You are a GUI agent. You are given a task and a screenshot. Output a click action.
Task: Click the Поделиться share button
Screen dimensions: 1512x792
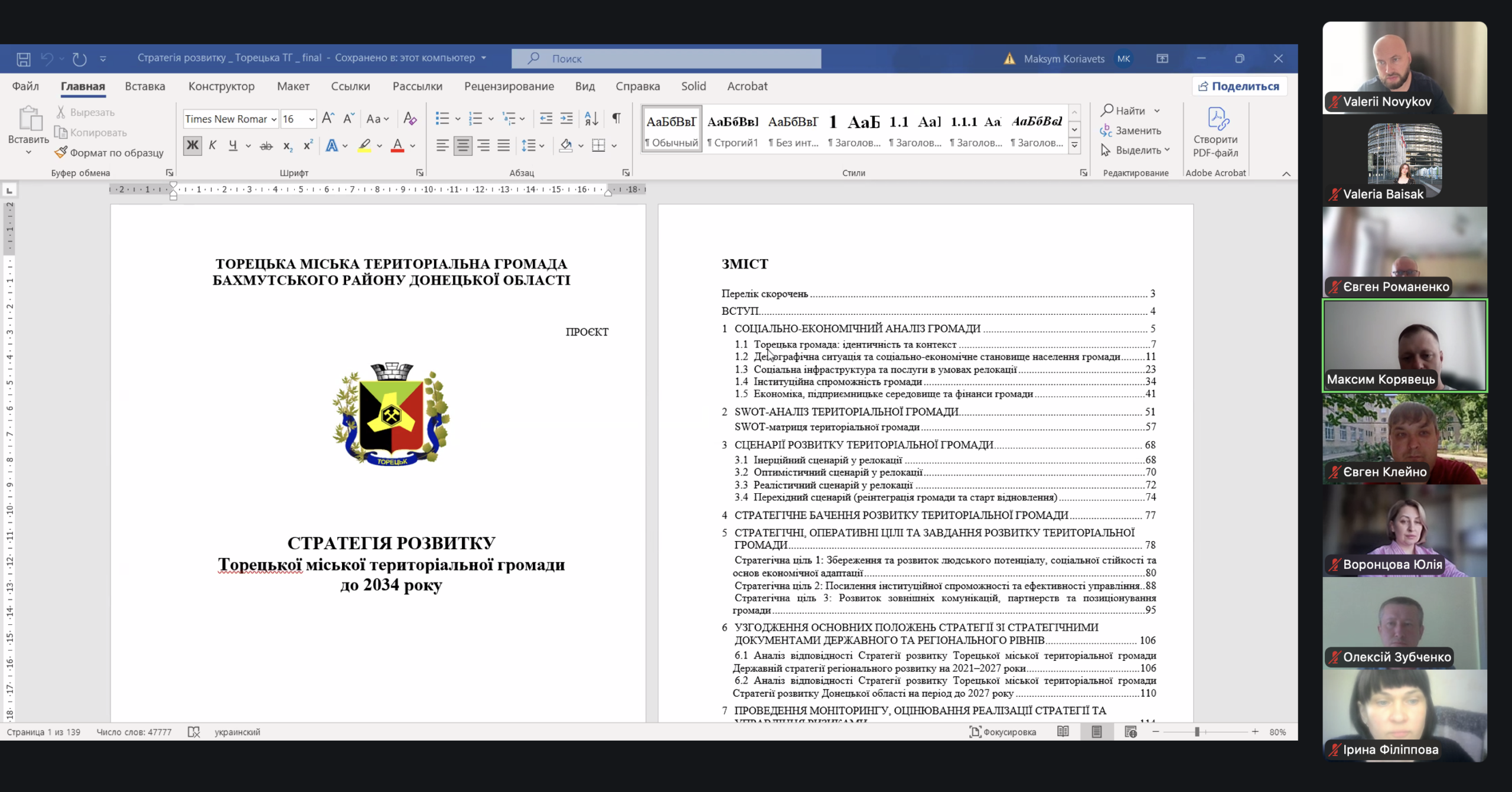click(x=1239, y=86)
